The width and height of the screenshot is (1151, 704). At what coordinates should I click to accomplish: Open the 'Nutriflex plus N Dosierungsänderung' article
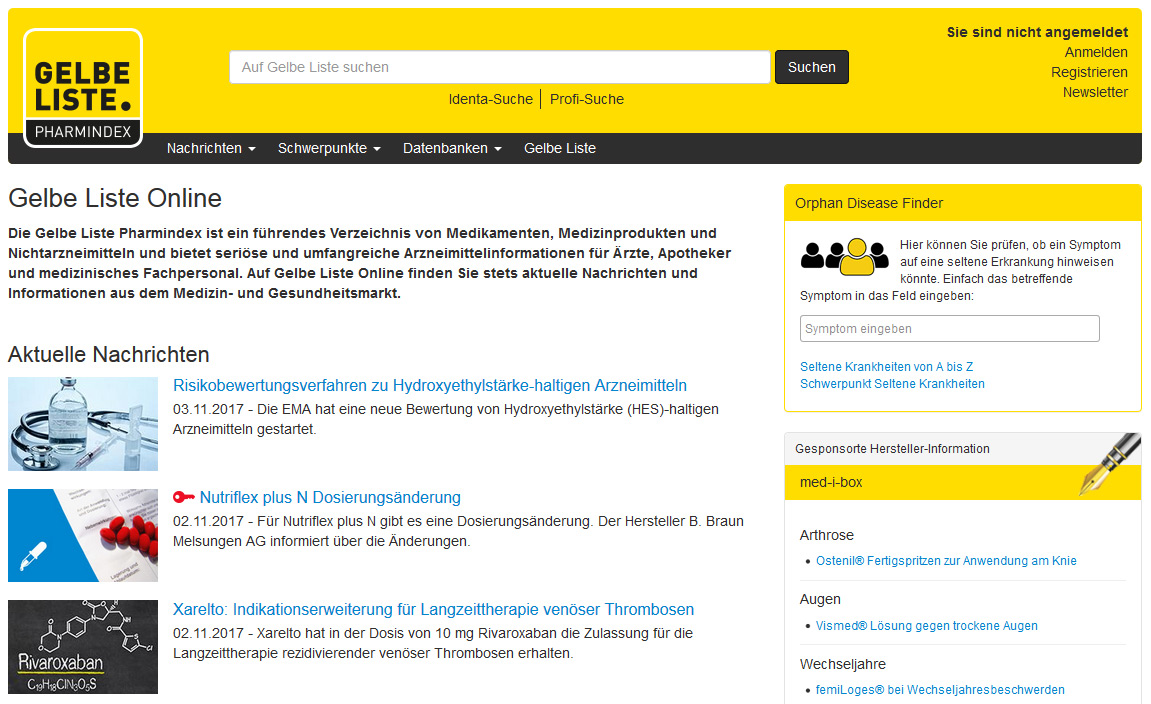pyautogui.click(x=330, y=498)
